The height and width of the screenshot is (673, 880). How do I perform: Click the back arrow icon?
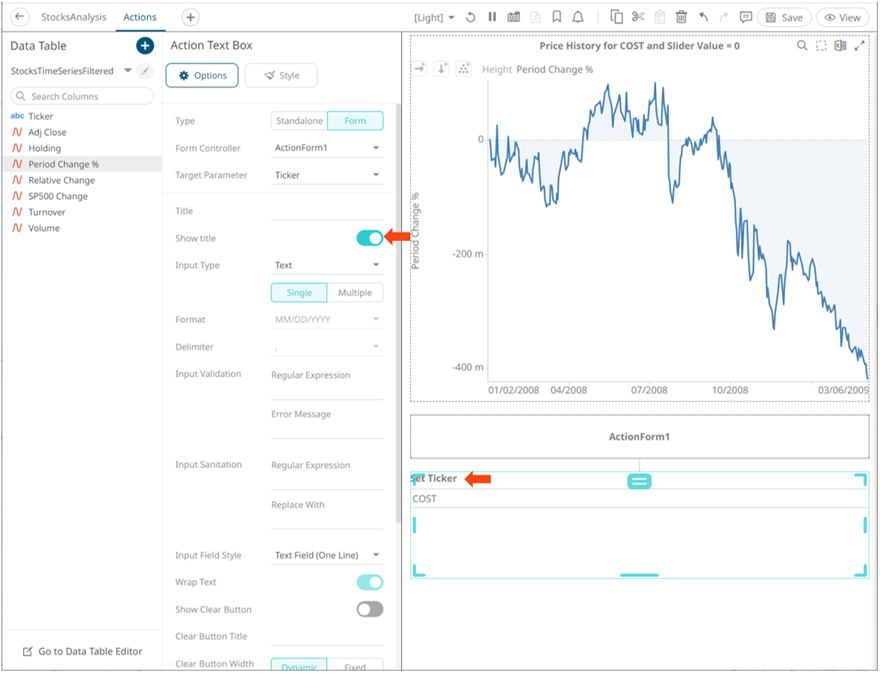(20, 17)
